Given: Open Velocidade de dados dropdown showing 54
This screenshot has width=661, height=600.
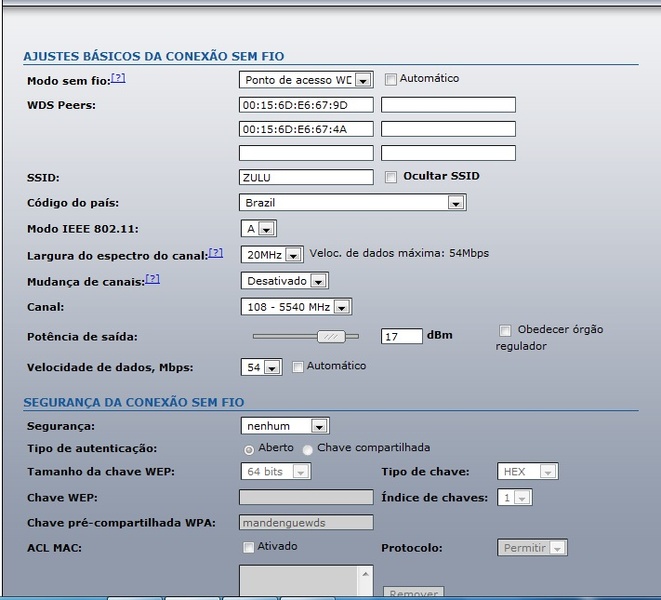Looking at the screenshot, I should coord(261,367).
